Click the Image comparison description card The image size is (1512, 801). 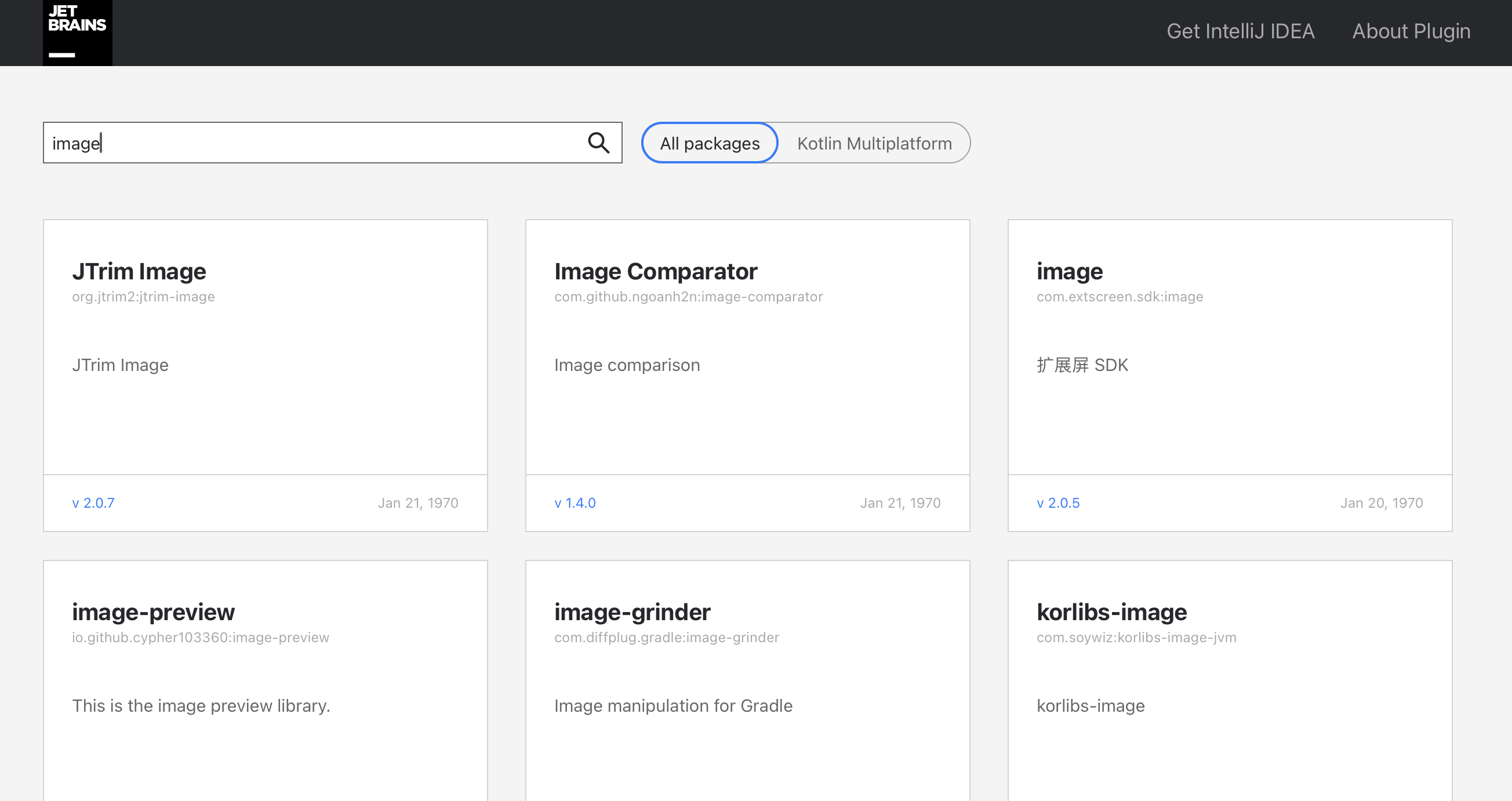coord(627,365)
